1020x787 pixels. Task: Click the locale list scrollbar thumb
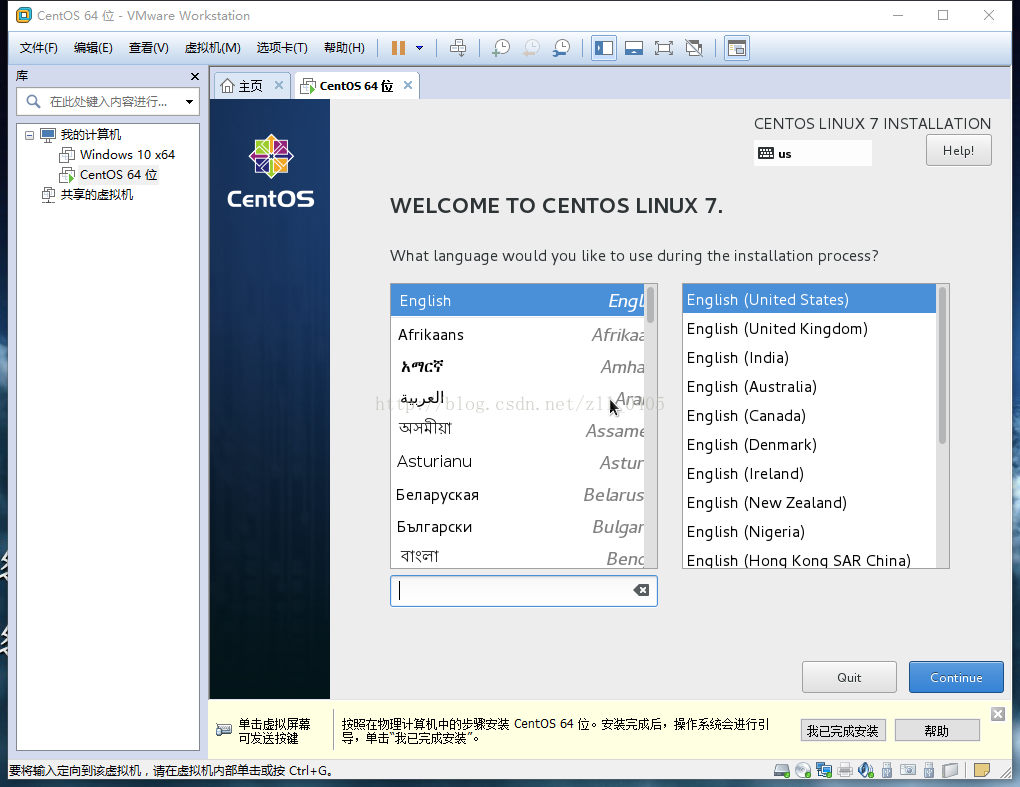(943, 366)
